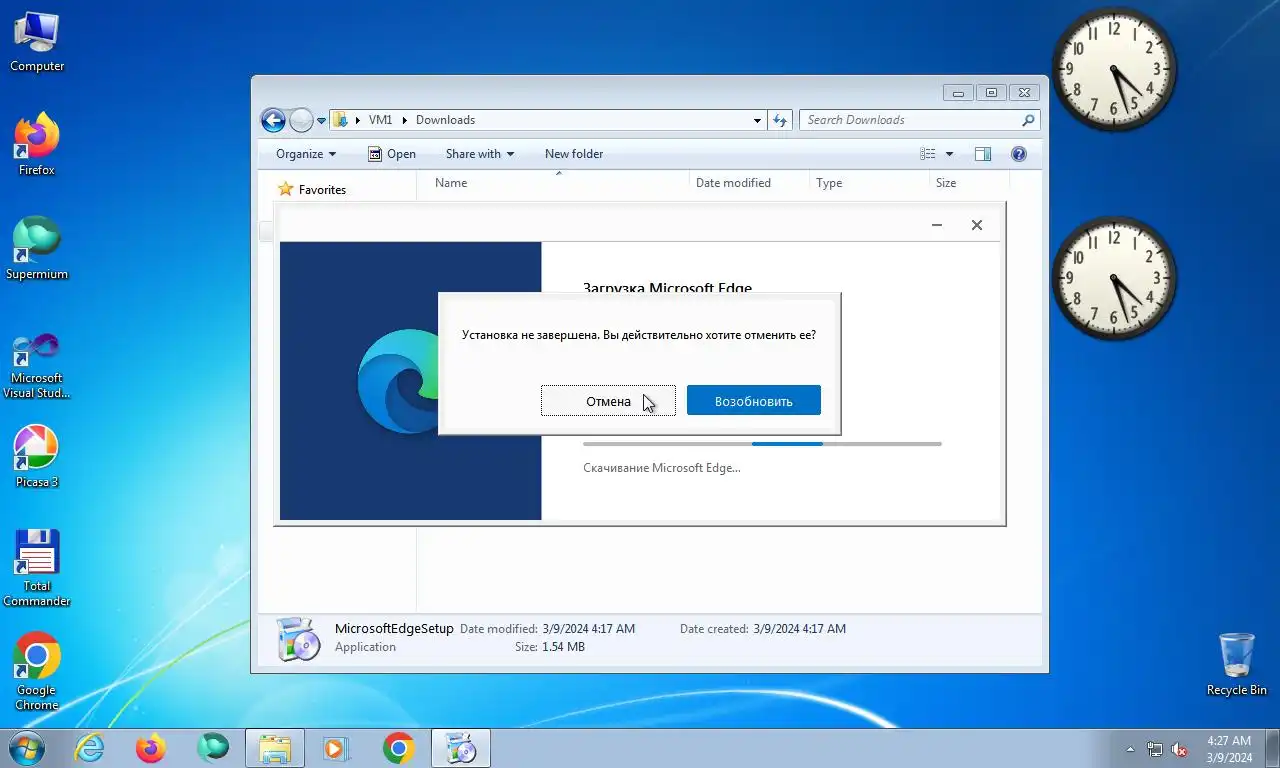This screenshot has height=768, width=1280.
Task: Click New folder in toolbar
Action: click(574, 154)
